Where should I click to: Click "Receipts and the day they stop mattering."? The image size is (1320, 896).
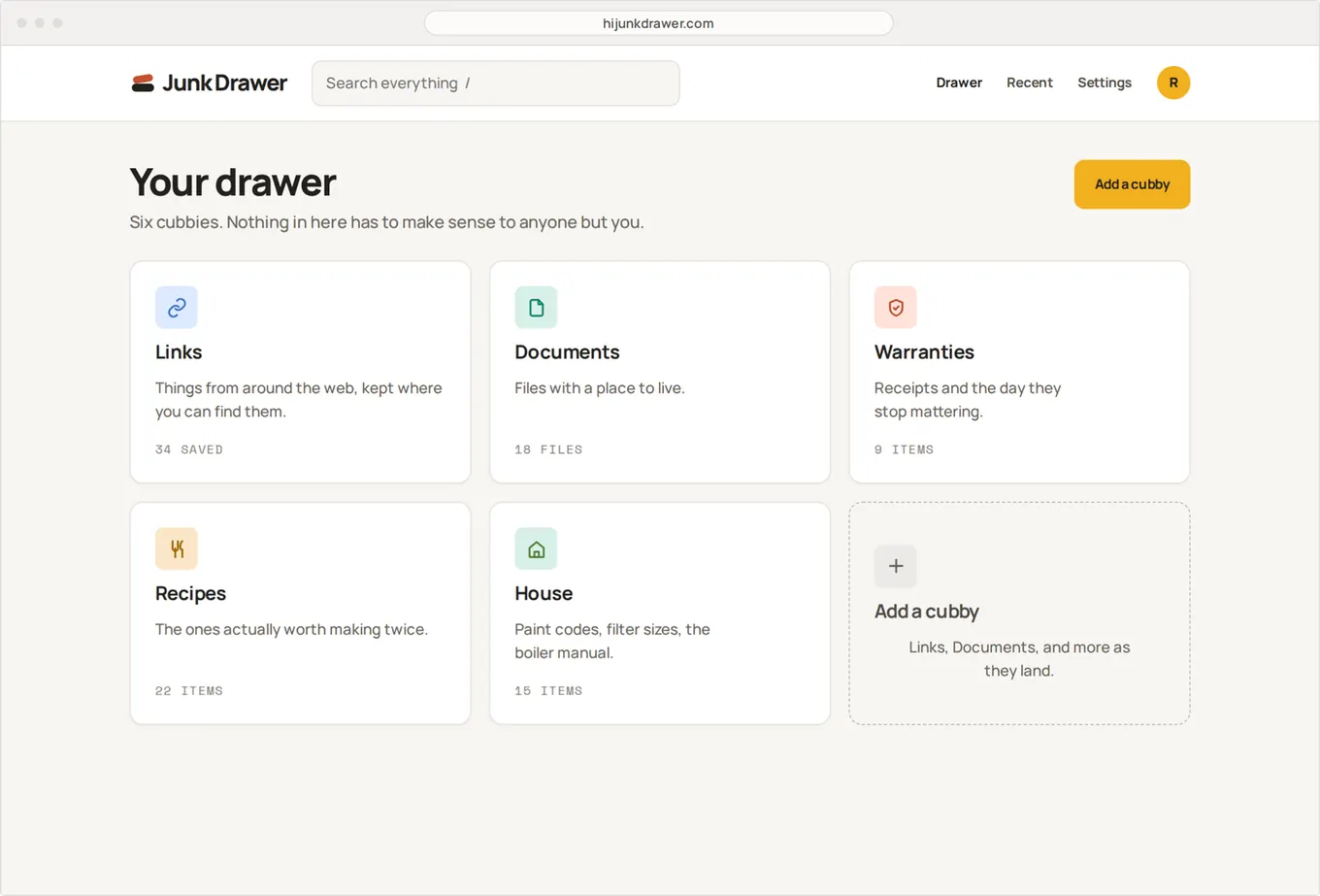pyautogui.click(x=968, y=400)
